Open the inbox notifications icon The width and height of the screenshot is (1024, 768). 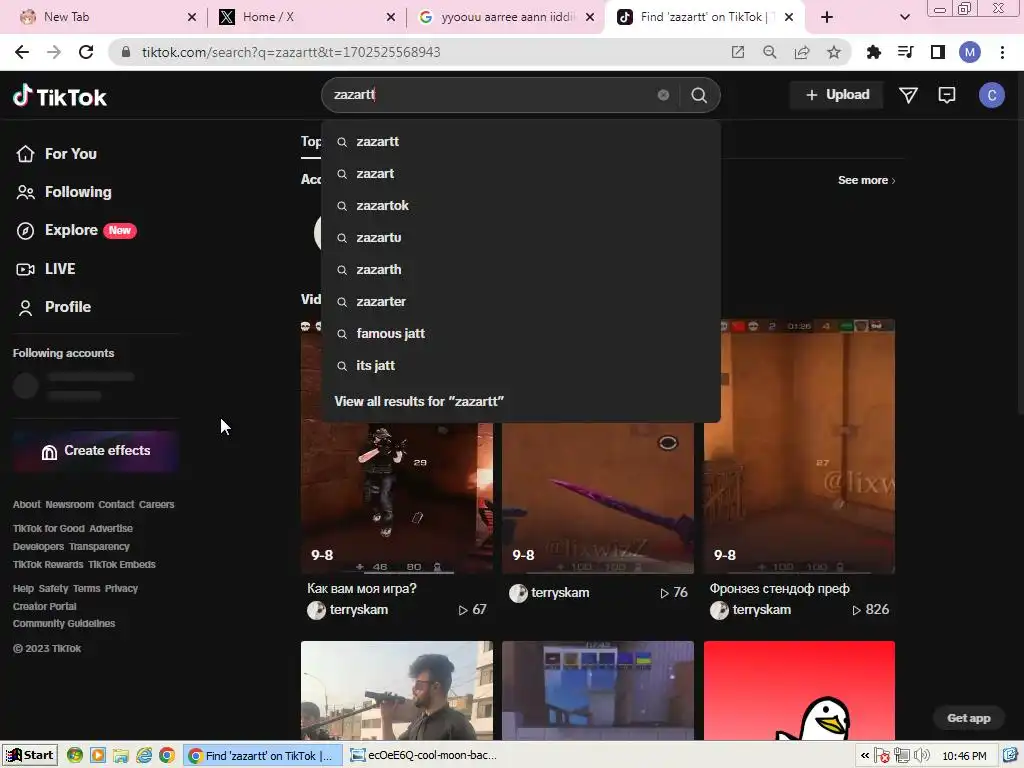click(946, 95)
